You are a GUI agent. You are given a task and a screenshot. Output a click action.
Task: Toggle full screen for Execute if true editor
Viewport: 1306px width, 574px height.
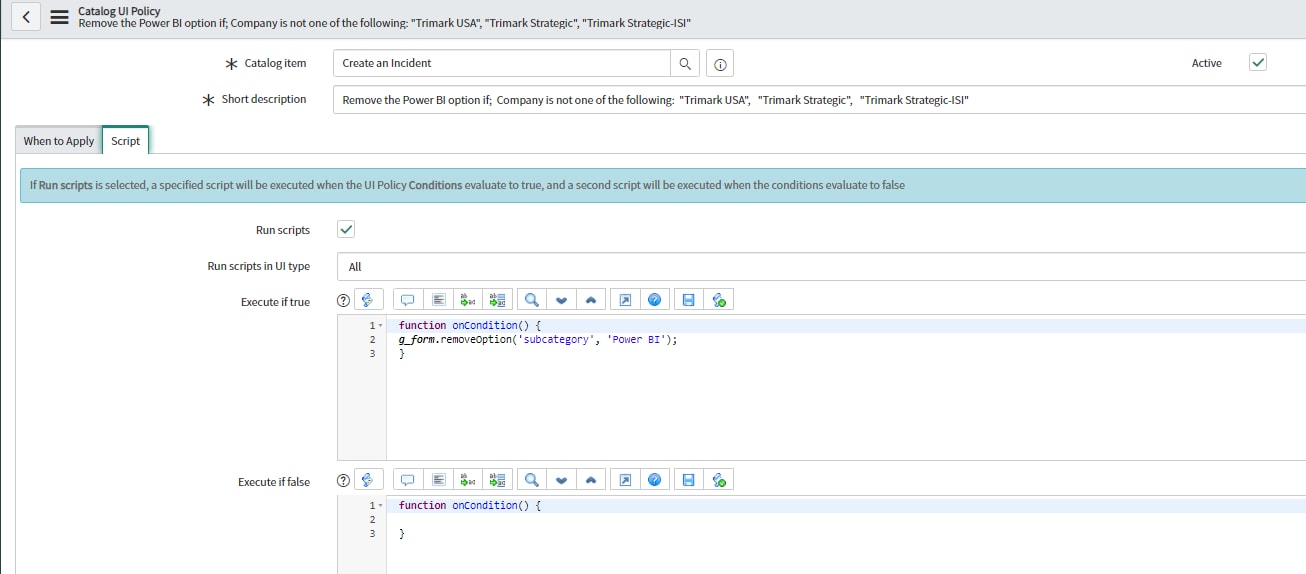625,300
